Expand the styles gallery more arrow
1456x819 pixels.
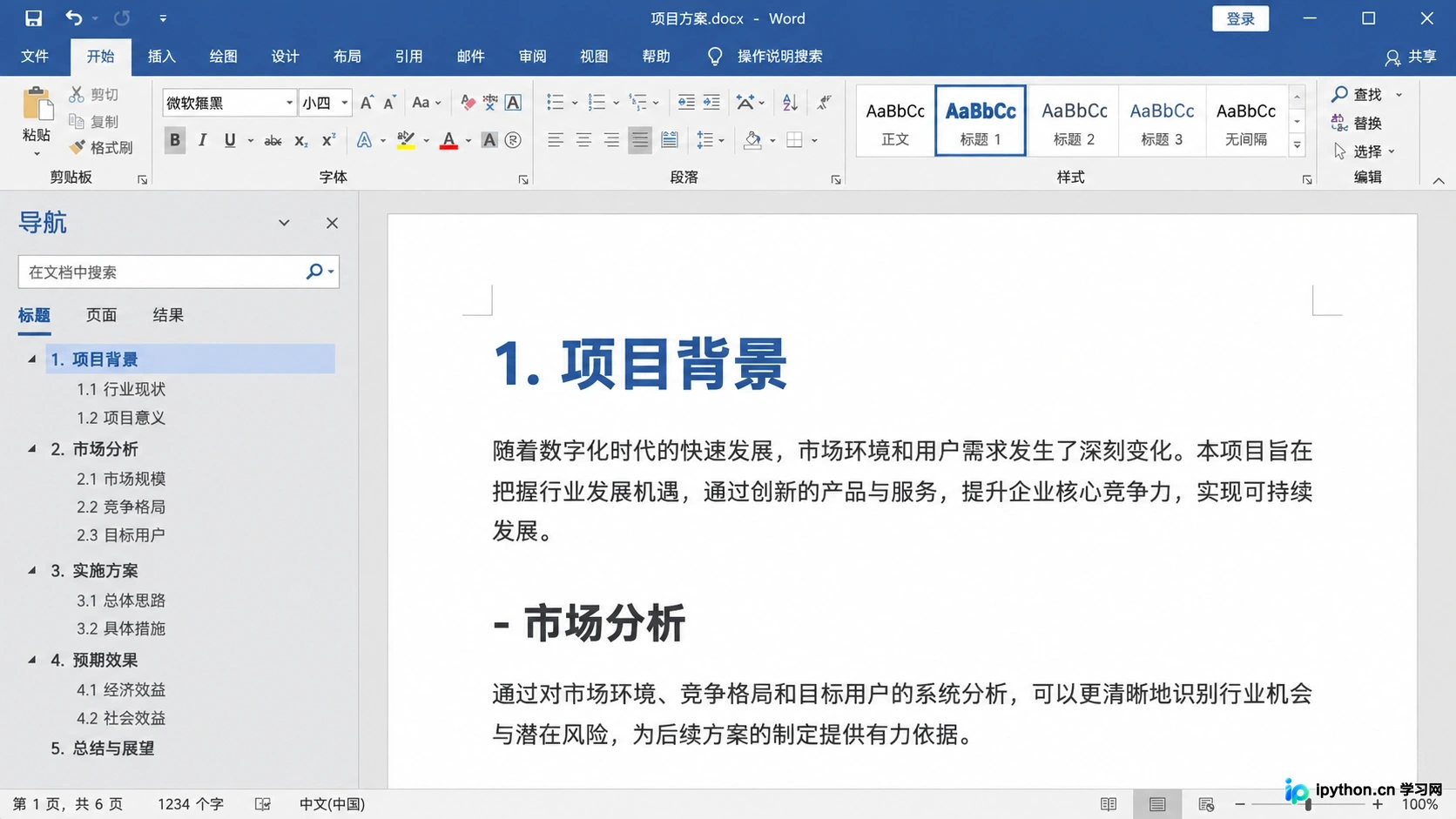tap(1297, 145)
